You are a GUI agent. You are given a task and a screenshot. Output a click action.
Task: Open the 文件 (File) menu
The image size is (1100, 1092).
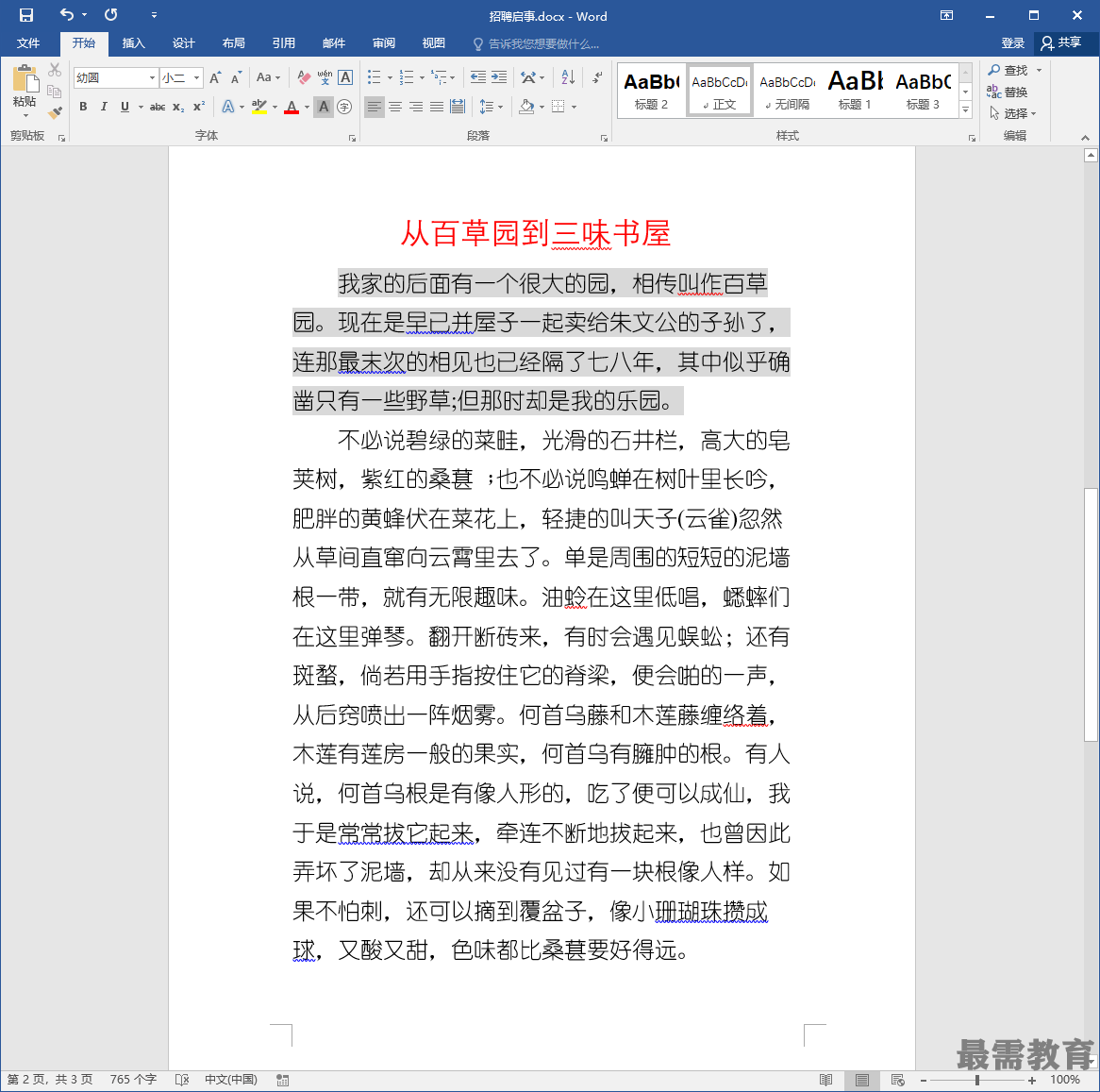click(28, 43)
